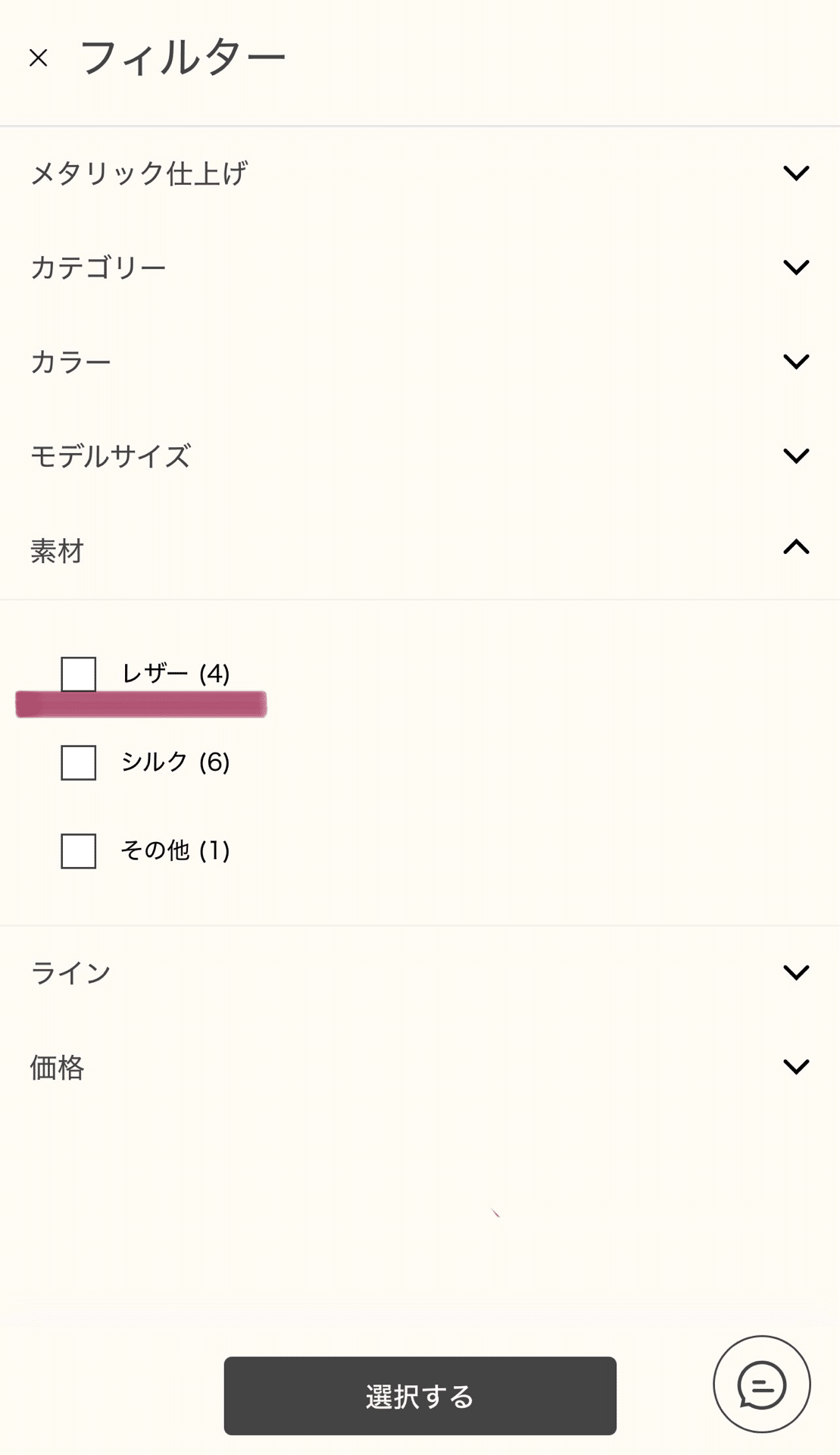Expand the 価格 filter chevron

[x=796, y=1067]
